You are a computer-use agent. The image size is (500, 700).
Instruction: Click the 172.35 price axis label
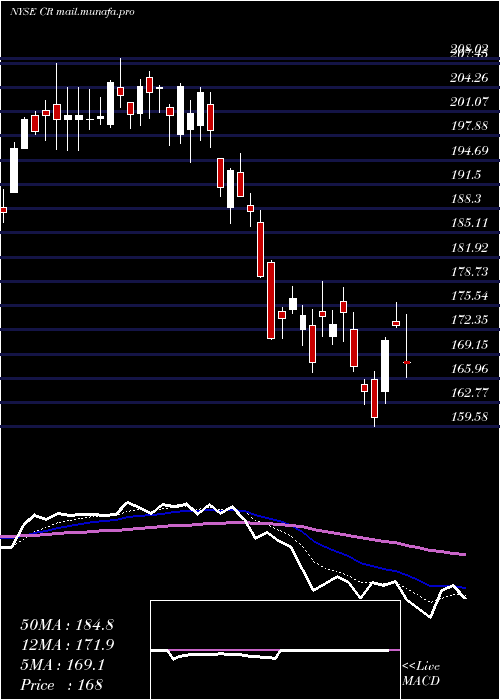point(469,320)
